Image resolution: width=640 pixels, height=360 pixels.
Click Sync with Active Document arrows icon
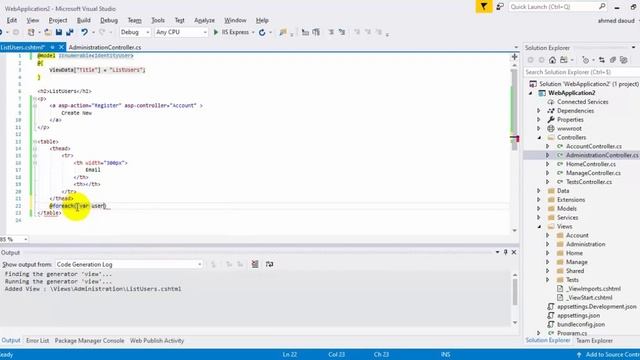point(602,60)
